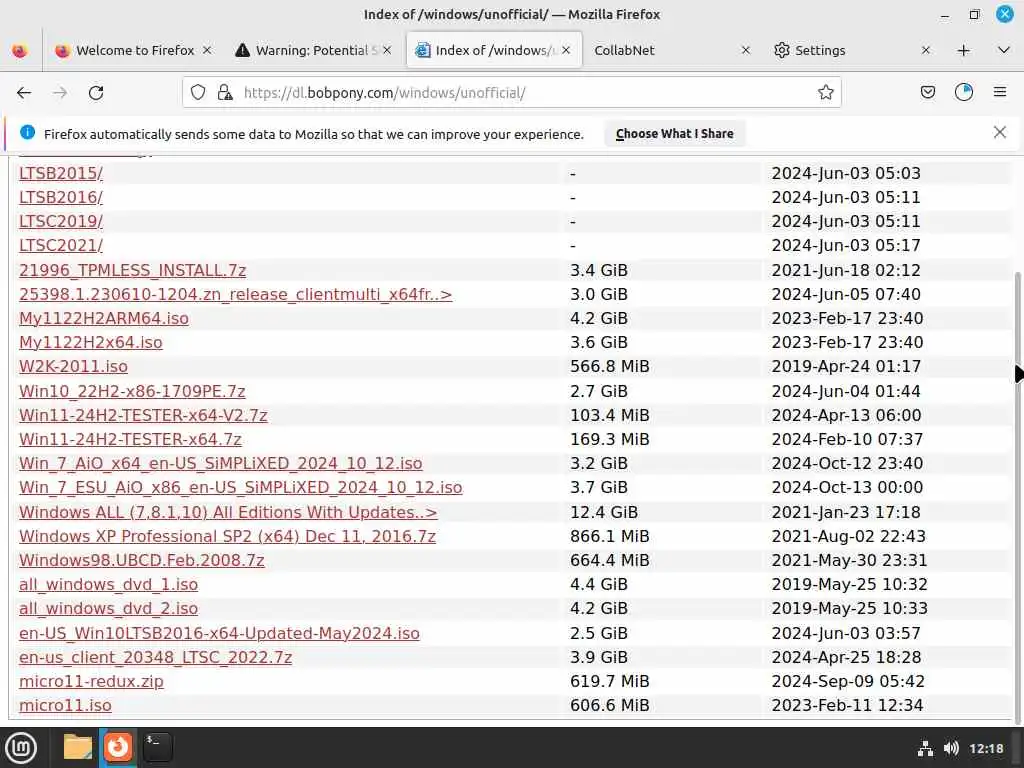Download 25398.1.230610-1204.zn_release file
Screen dimensions: 1024x768
(x=236, y=295)
